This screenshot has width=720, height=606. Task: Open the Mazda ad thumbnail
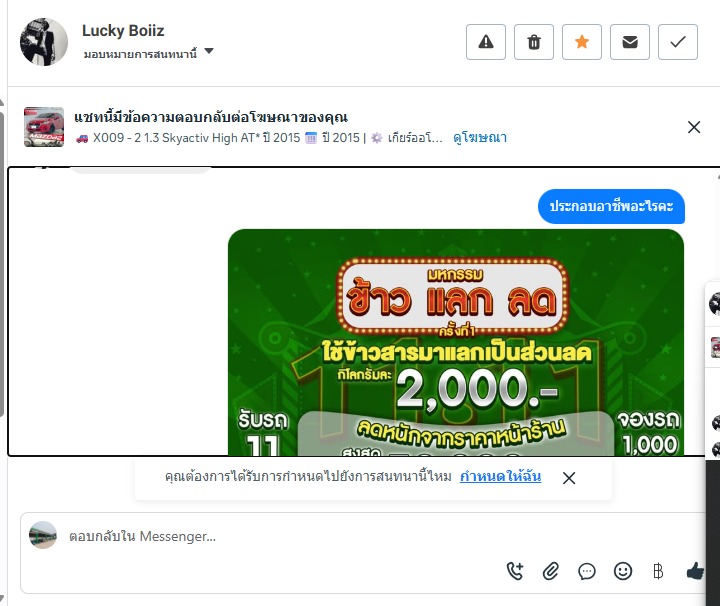pos(44,127)
